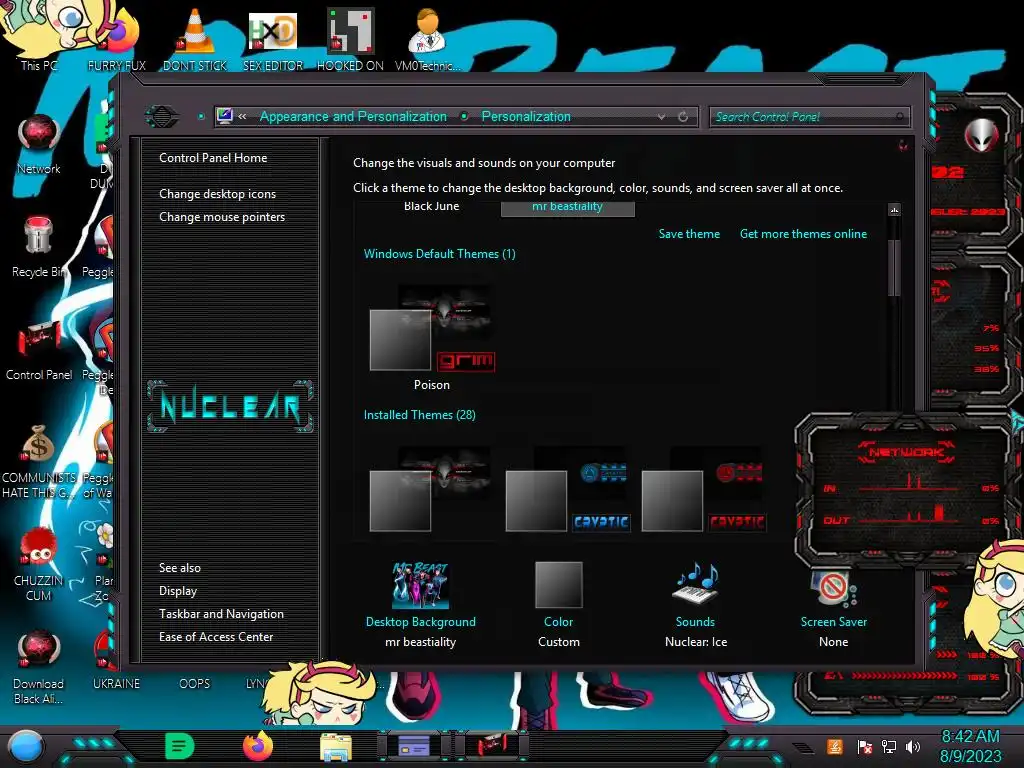Open Ease of Access Center
Image resolution: width=1024 pixels, height=768 pixels.
(x=216, y=637)
